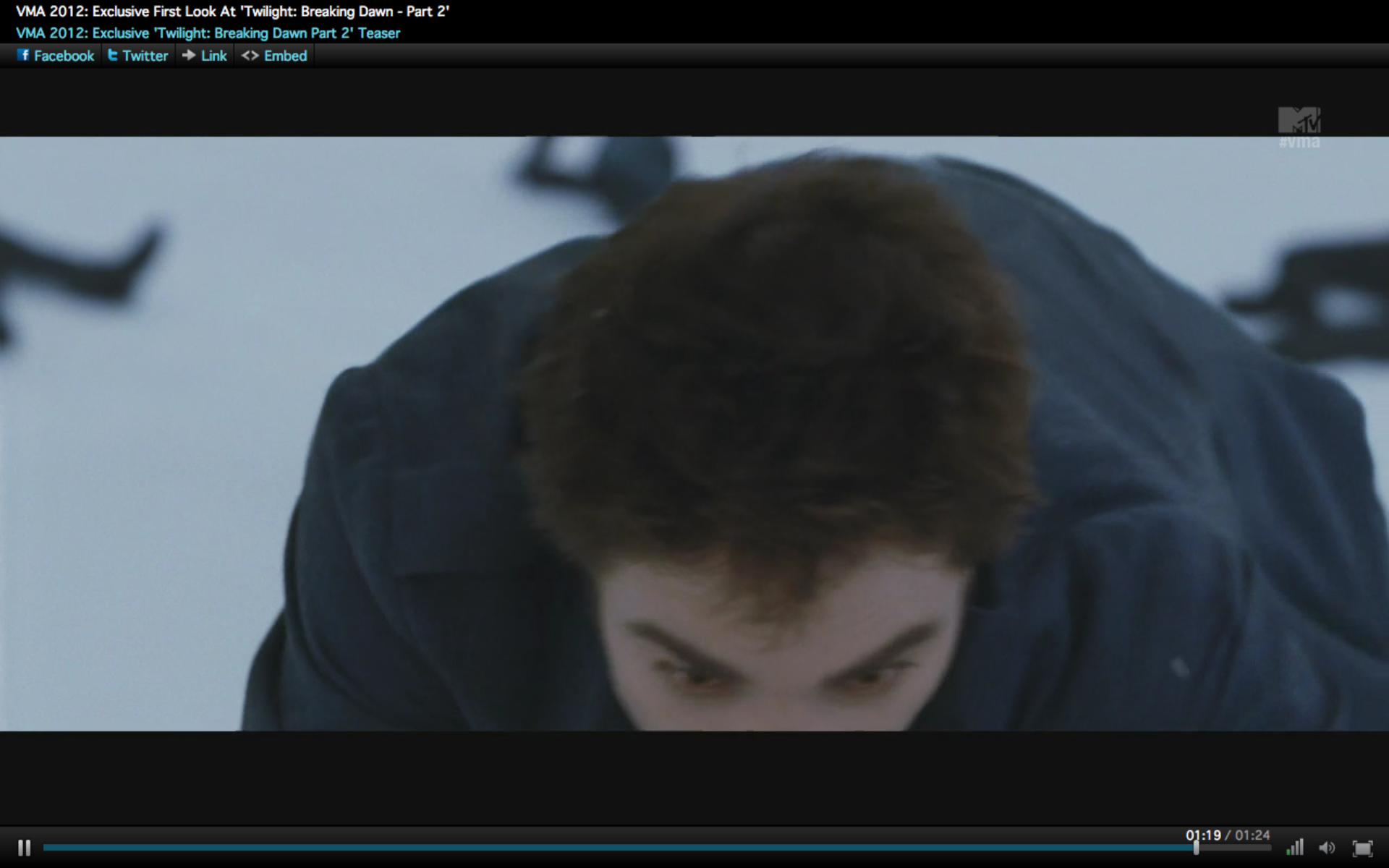Share the video via Facebook text label
The height and width of the screenshot is (868, 1389).
[64, 56]
